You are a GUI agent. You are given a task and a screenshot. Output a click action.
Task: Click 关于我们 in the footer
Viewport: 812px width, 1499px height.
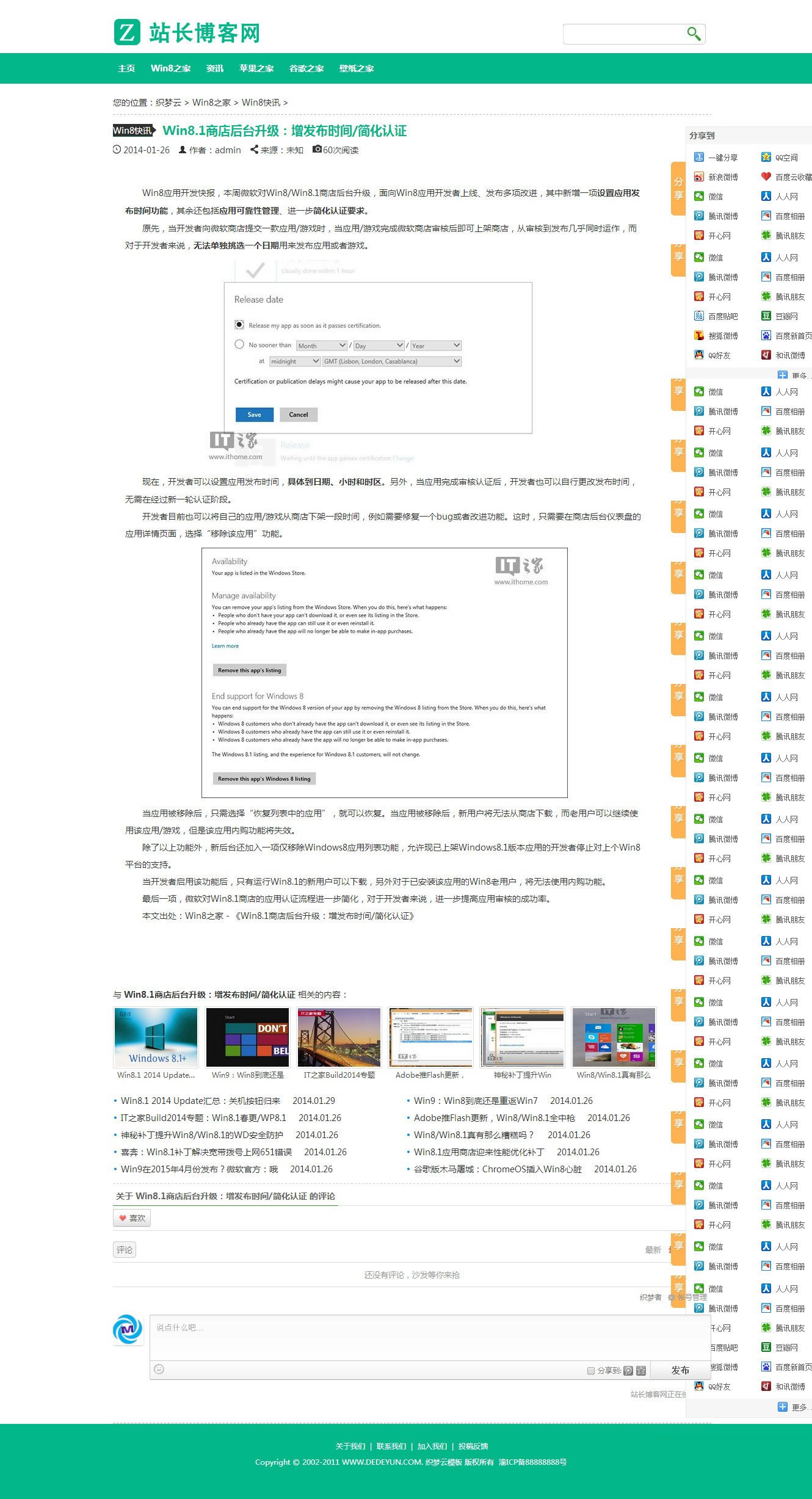click(x=350, y=1446)
